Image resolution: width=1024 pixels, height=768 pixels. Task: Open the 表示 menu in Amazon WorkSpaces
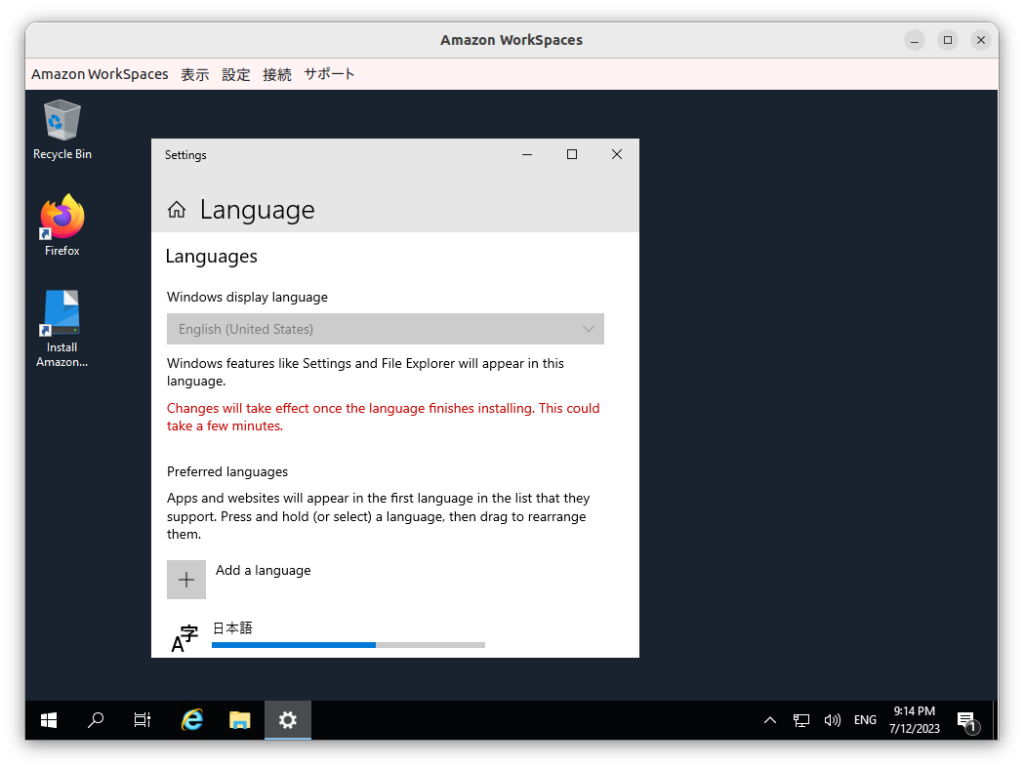tap(194, 73)
